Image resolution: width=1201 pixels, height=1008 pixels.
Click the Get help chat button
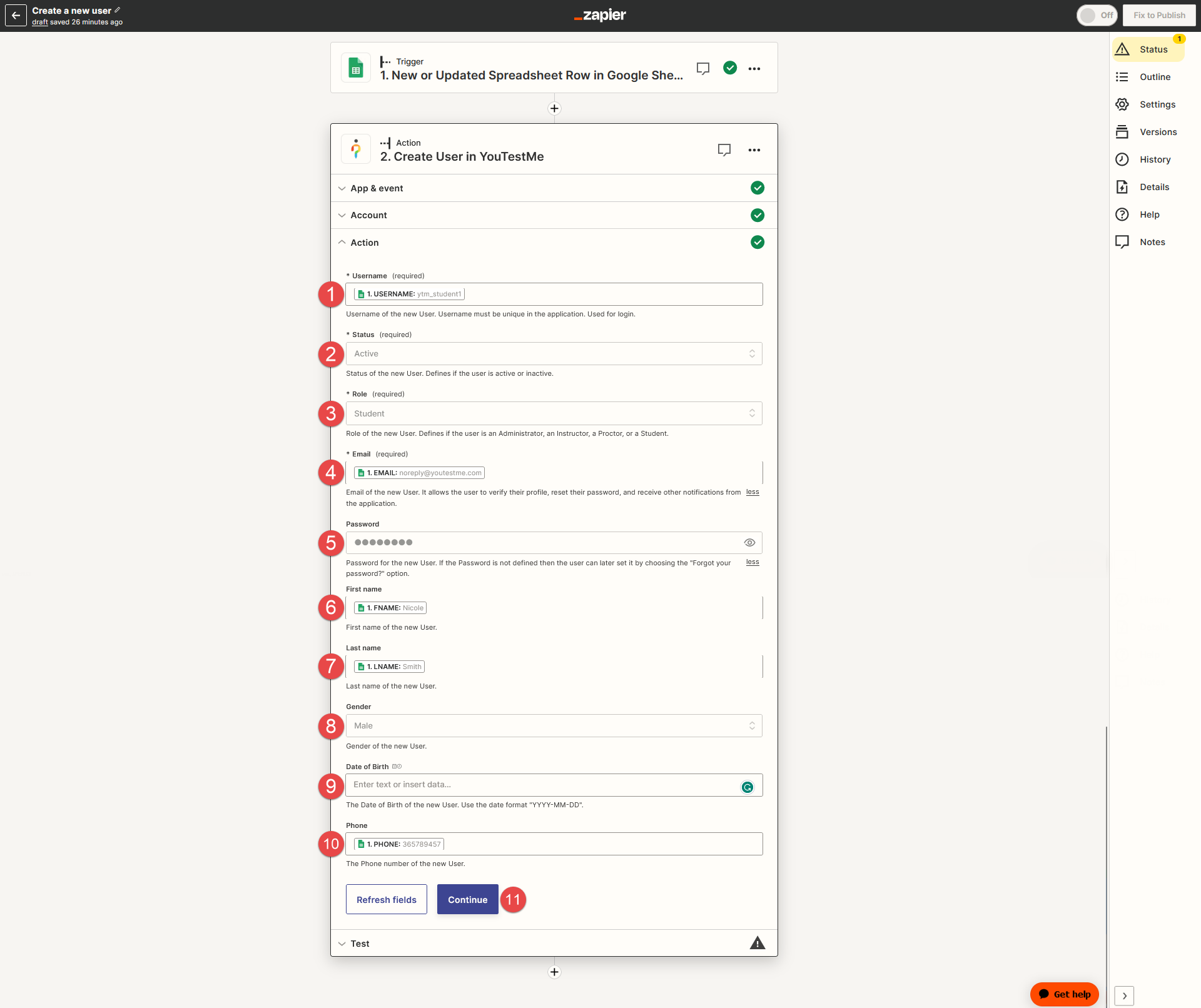(1065, 994)
